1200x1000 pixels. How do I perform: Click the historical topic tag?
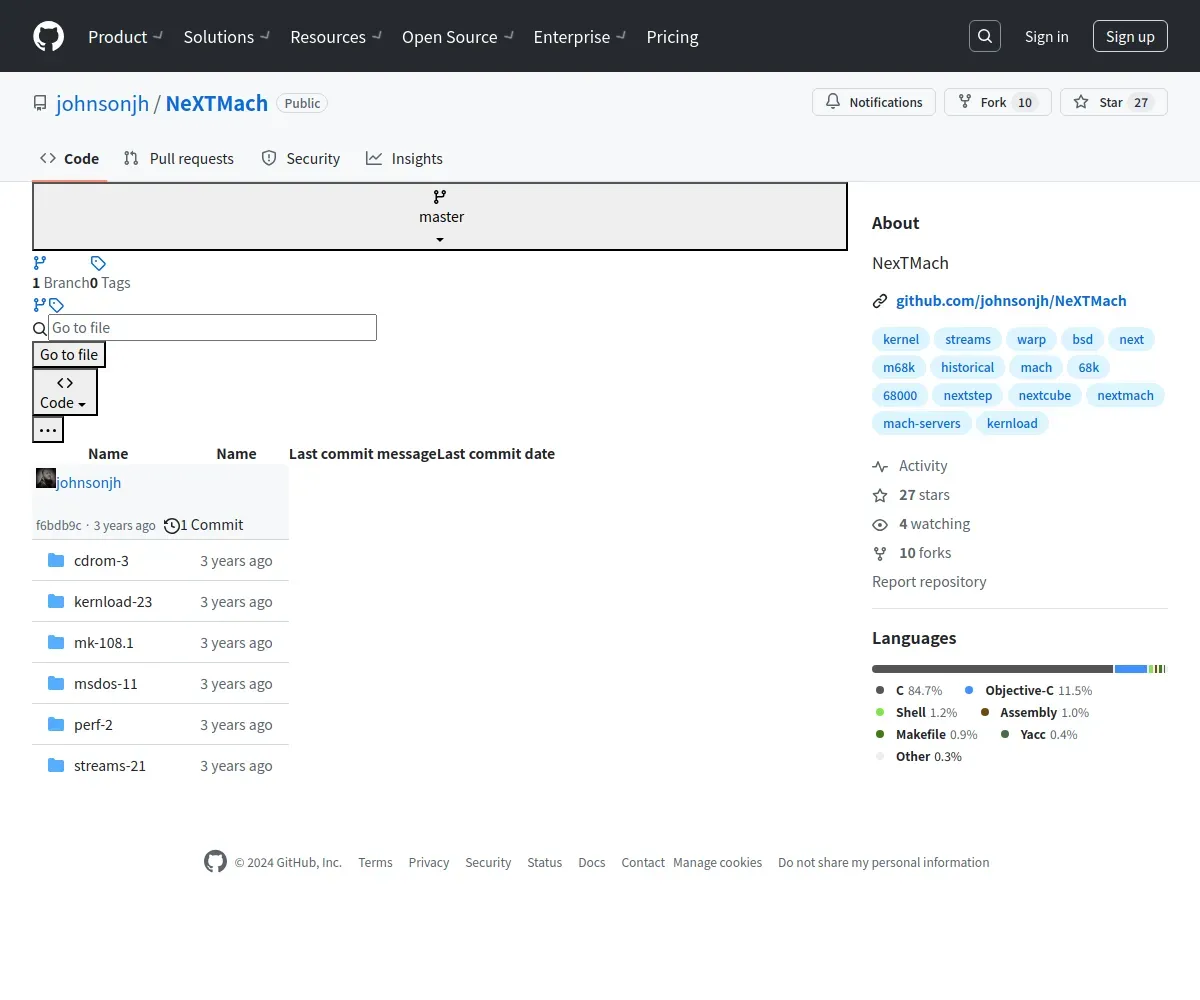pos(968,367)
